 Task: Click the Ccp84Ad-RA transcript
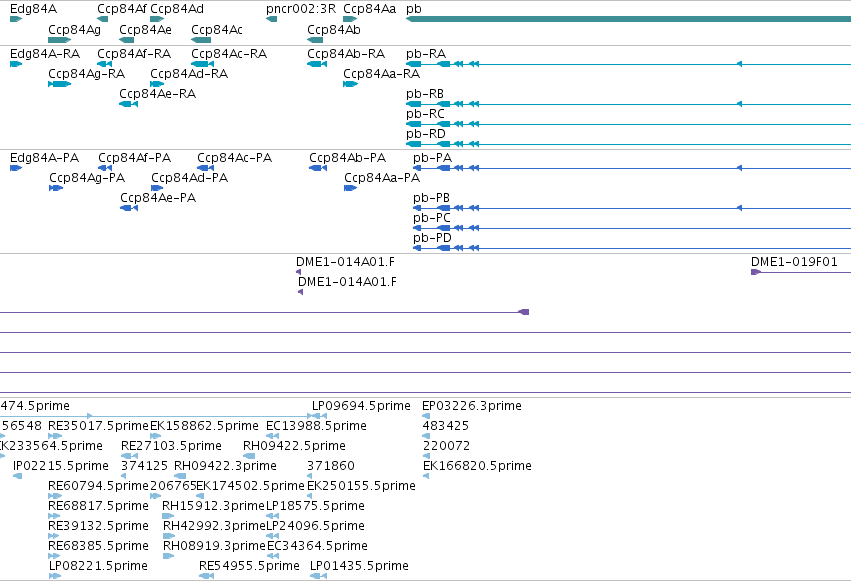157,84
